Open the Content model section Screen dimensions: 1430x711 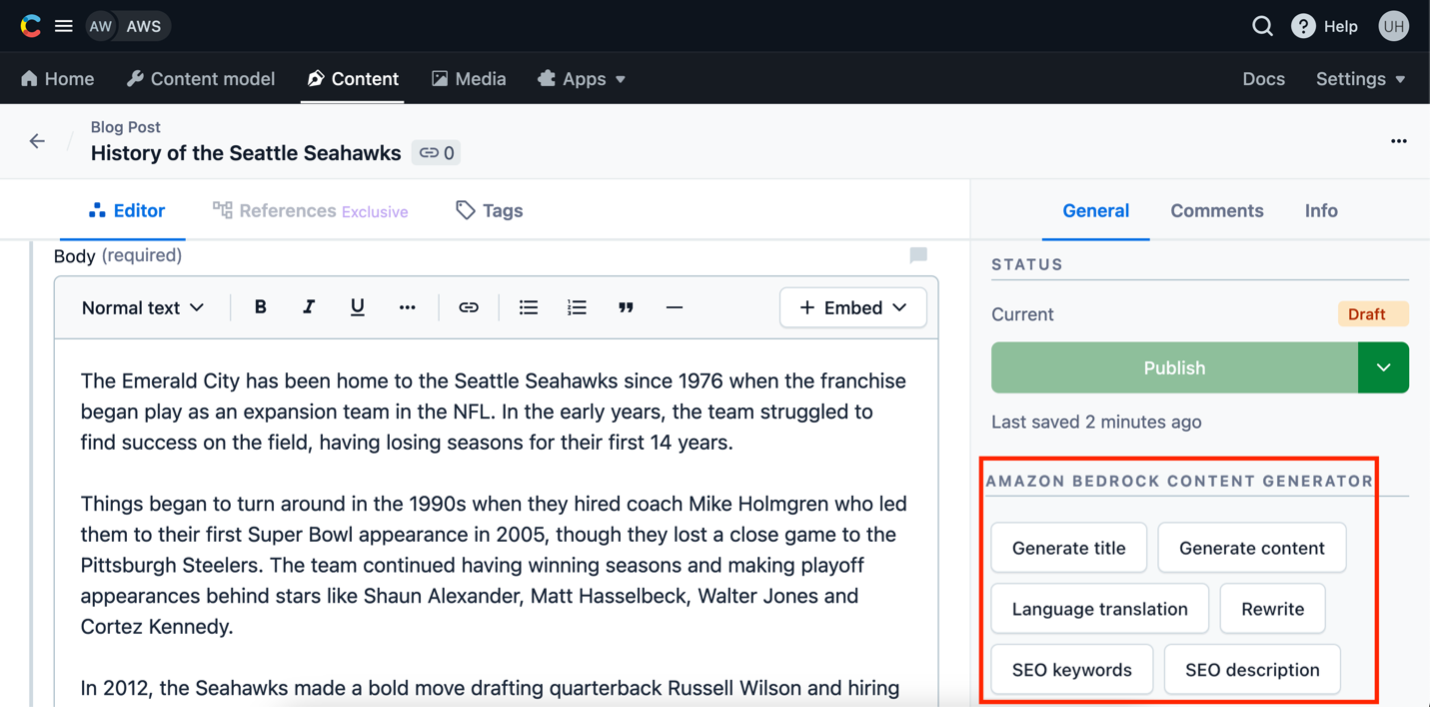[200, 78]
